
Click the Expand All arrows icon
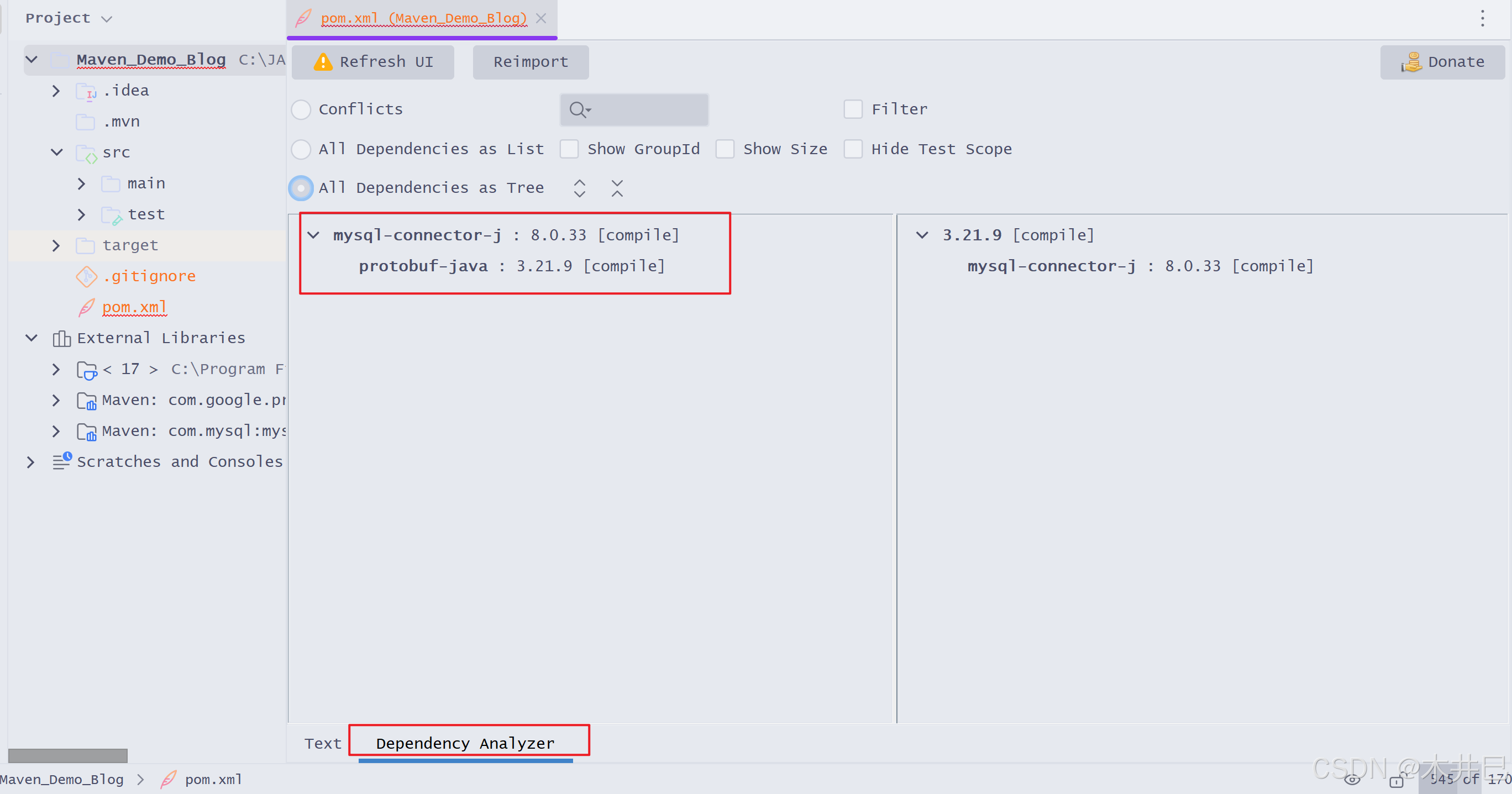point(579,188)
